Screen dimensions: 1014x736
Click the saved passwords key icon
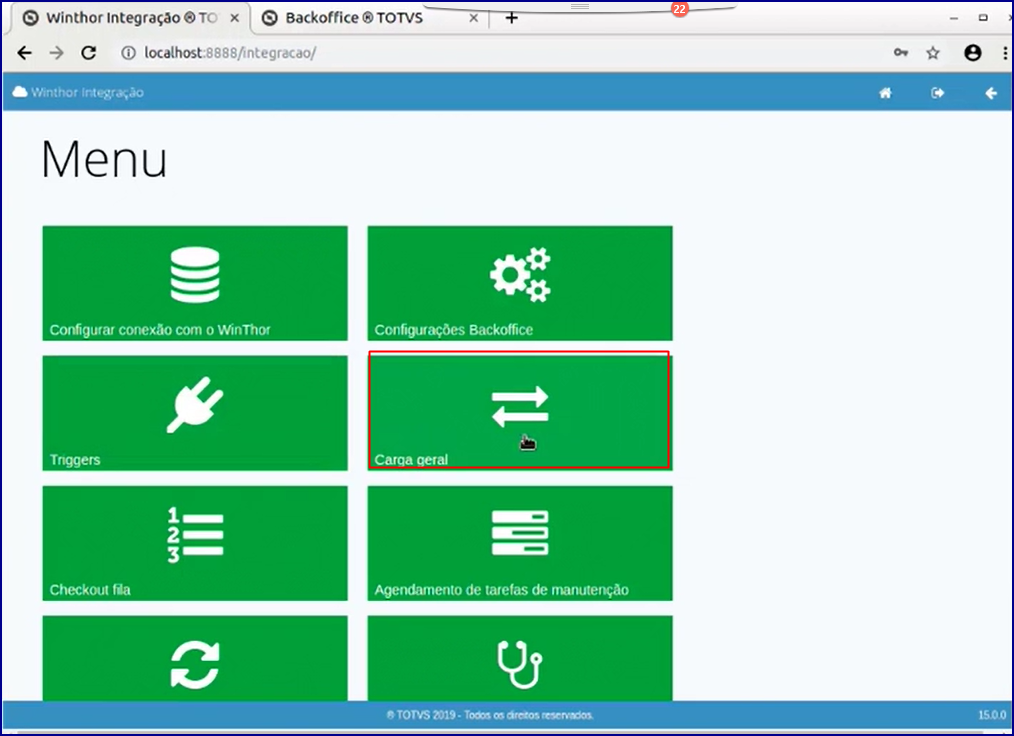[x=901, y=53]
